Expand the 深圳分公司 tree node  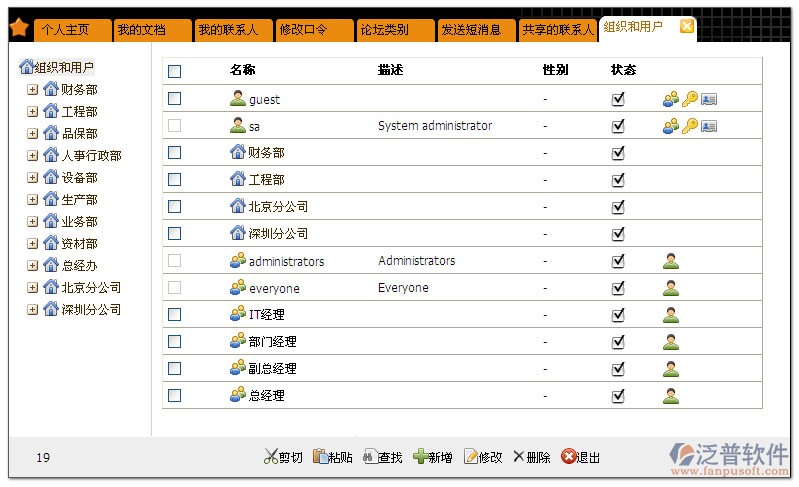[x=33, y=309]
